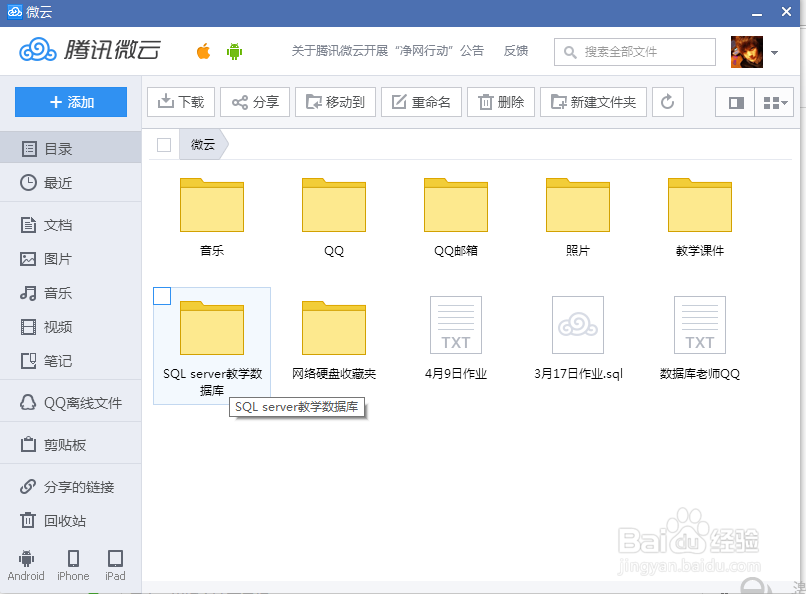
Task: Focus the 搜索全部文件 search field
Action: point(634,51)
